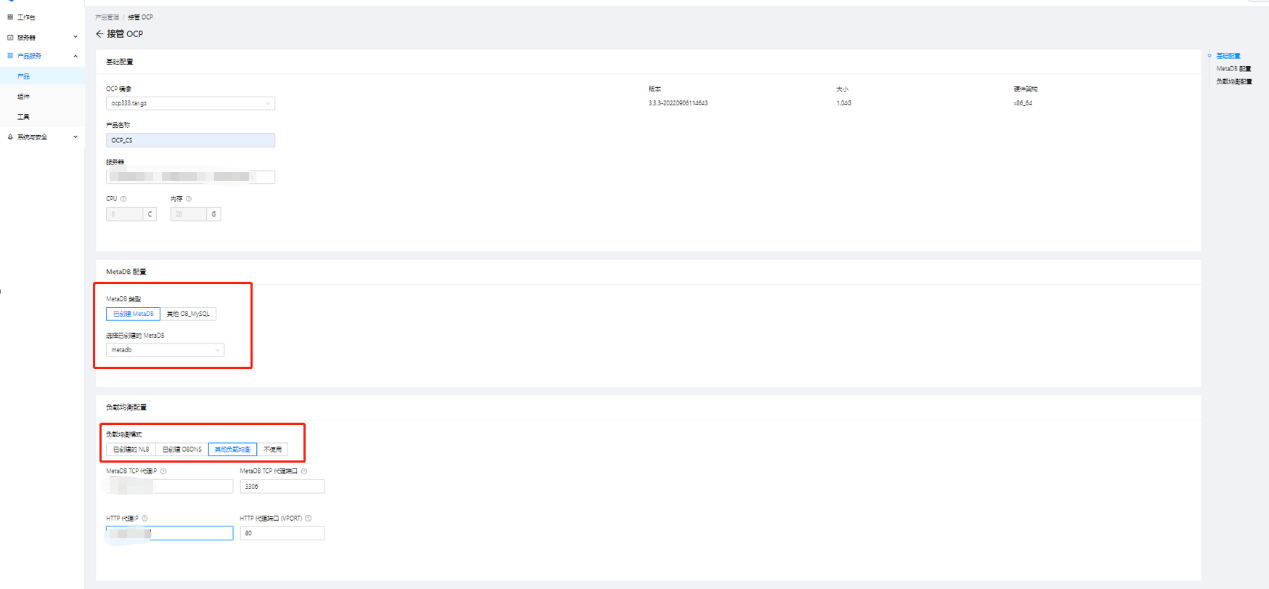Screen dimensions: 1269x589
Task: Click the size value 1.04G
Action: pos(844,102)
